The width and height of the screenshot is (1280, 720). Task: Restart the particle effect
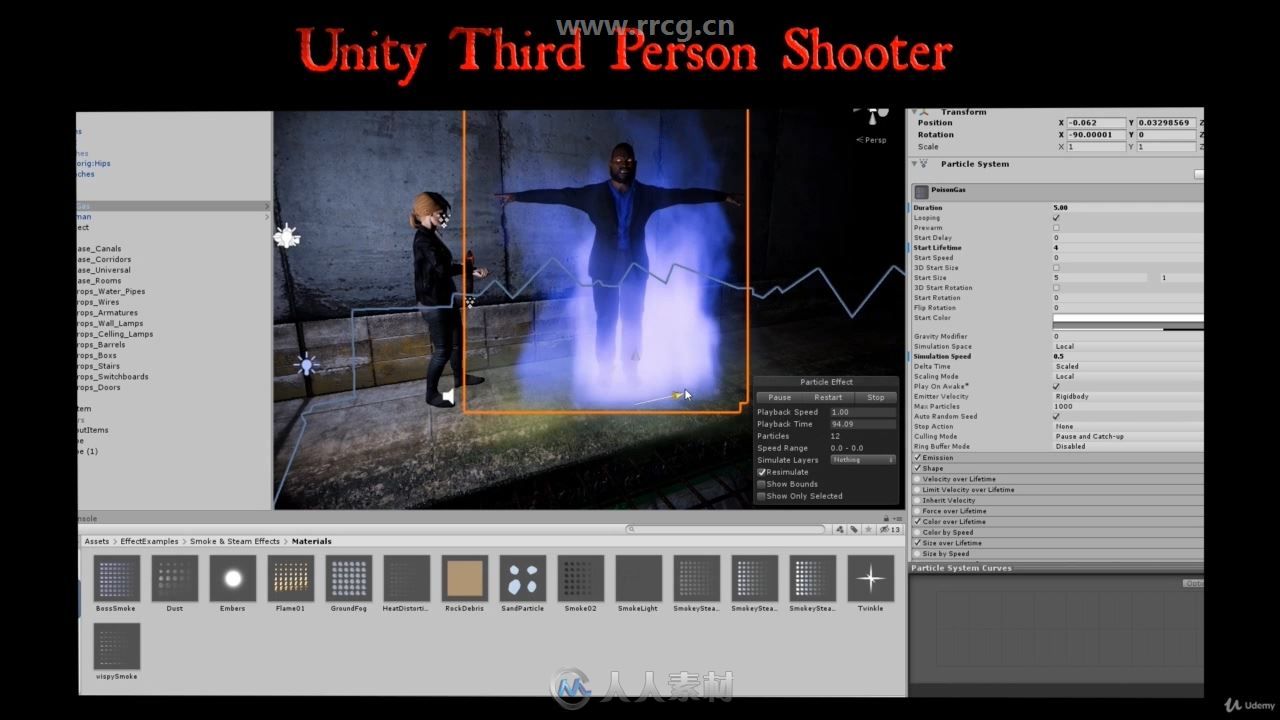coord(828,397)
